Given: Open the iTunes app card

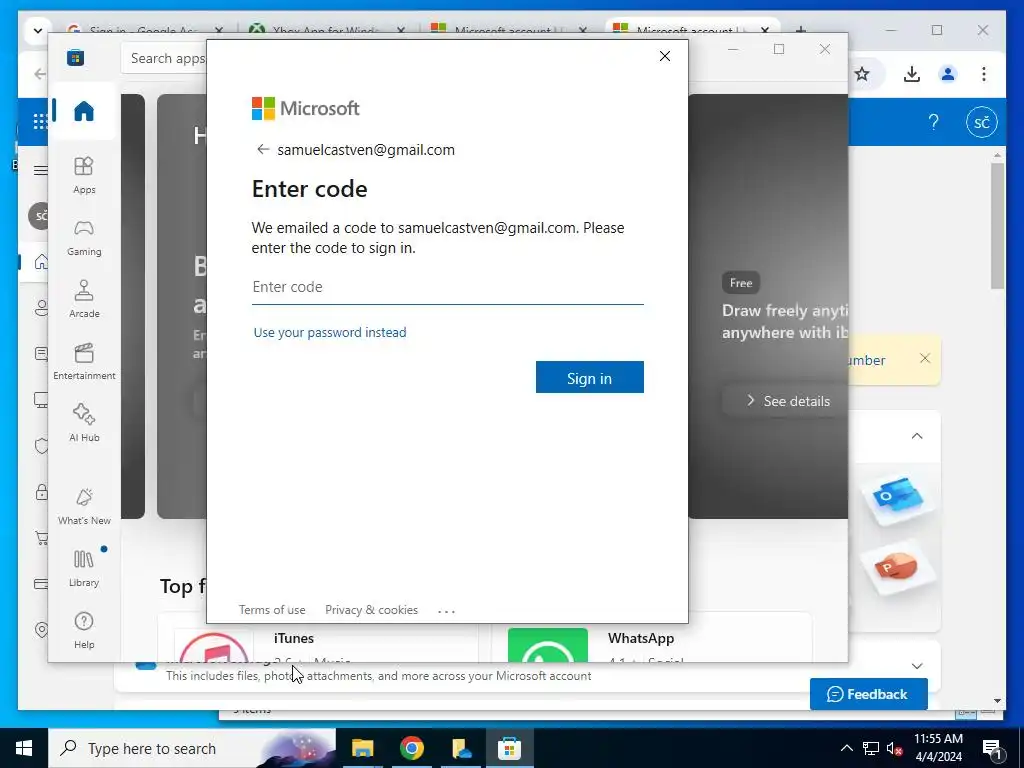Looking at the screenshot, I should point(320,638).
